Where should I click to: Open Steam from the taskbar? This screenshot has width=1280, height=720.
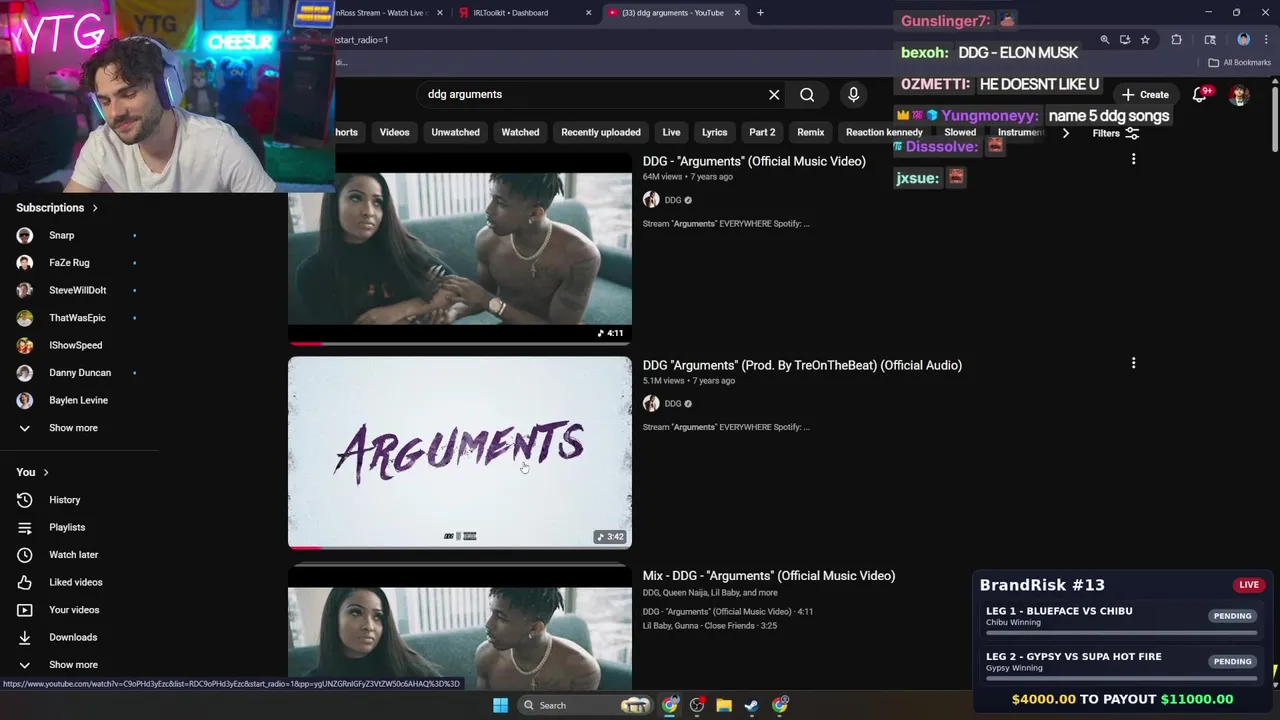click(751, 705)
